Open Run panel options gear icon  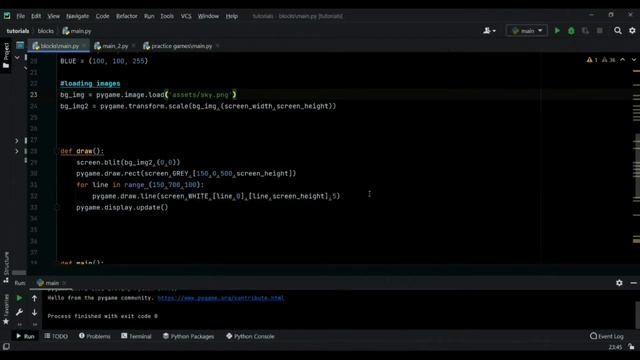[619, 282]
